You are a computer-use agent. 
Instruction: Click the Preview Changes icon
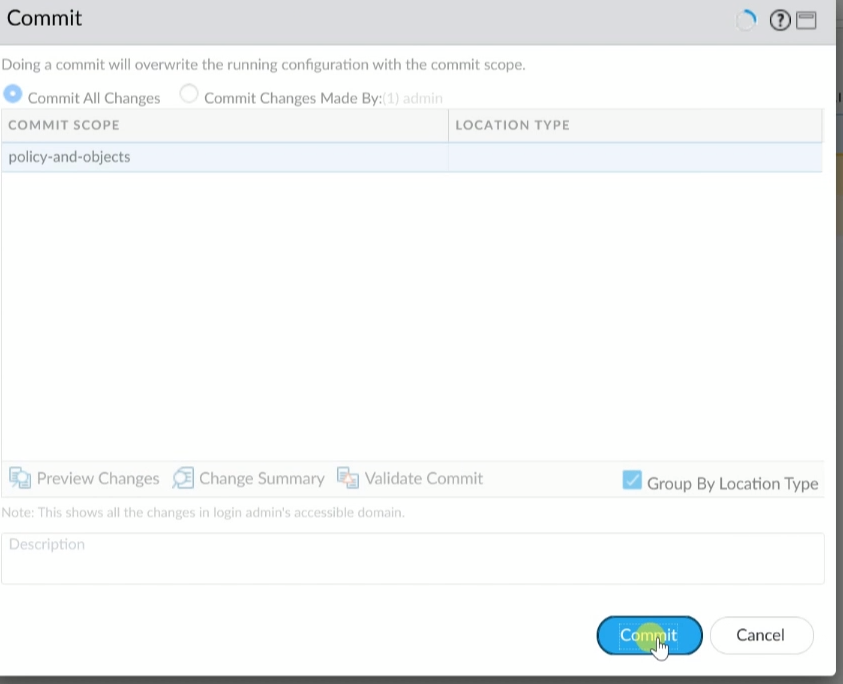point(20,478)
